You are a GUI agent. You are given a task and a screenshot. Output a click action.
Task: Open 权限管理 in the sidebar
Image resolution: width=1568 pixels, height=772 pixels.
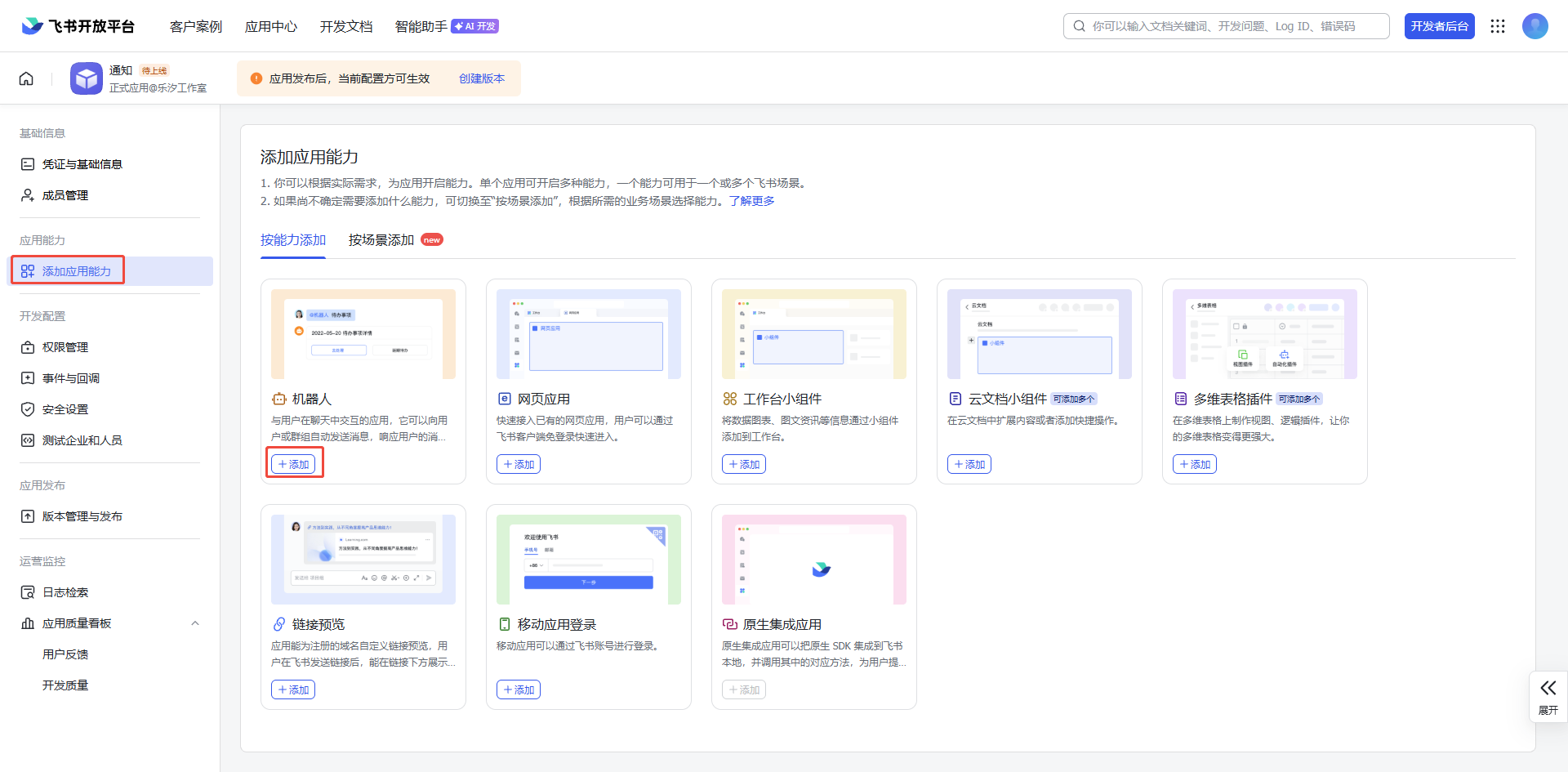pyautogui.click(x=65, y=347)
